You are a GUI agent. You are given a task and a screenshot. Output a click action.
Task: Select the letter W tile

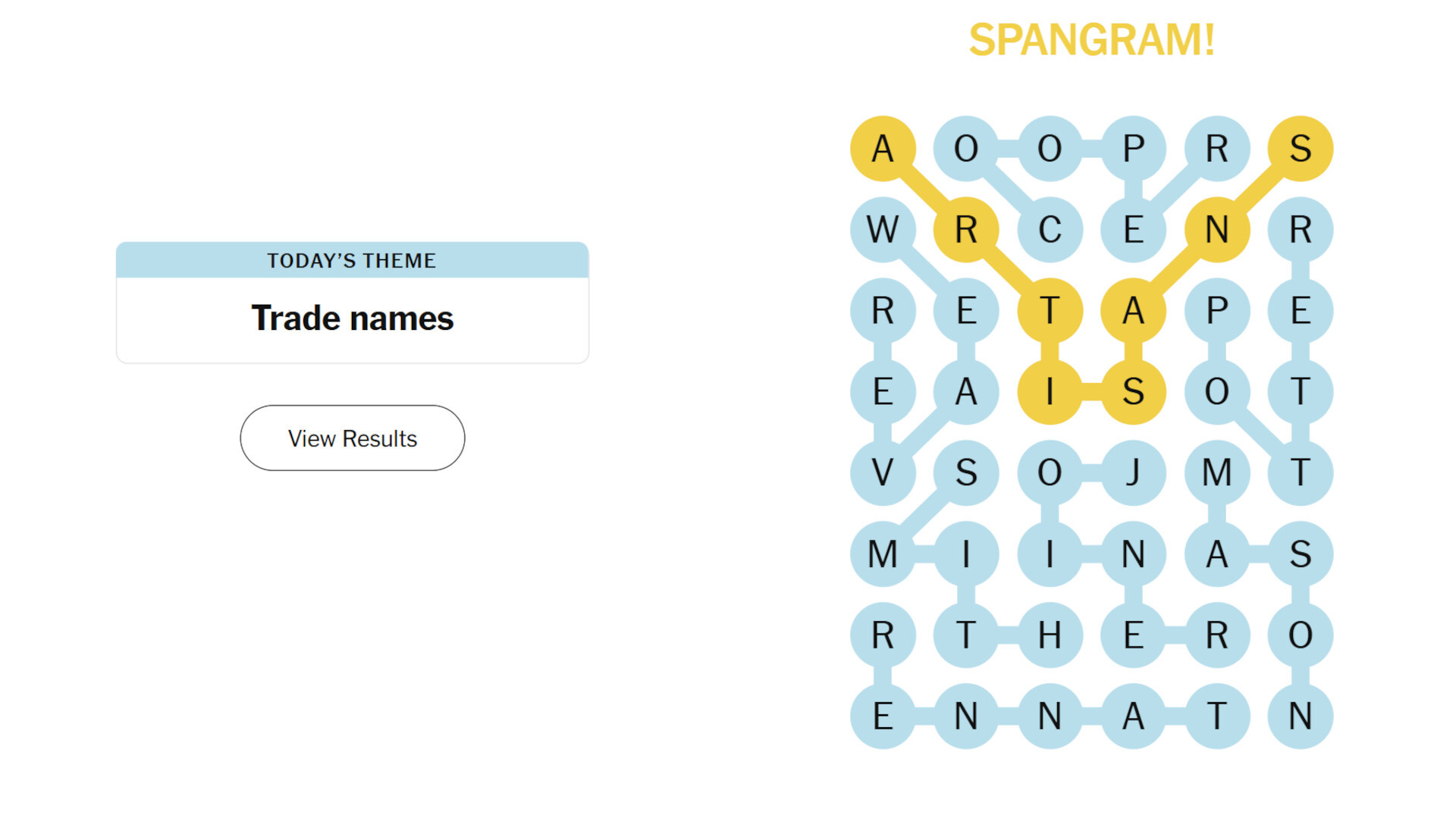click(x=883, y=230)
